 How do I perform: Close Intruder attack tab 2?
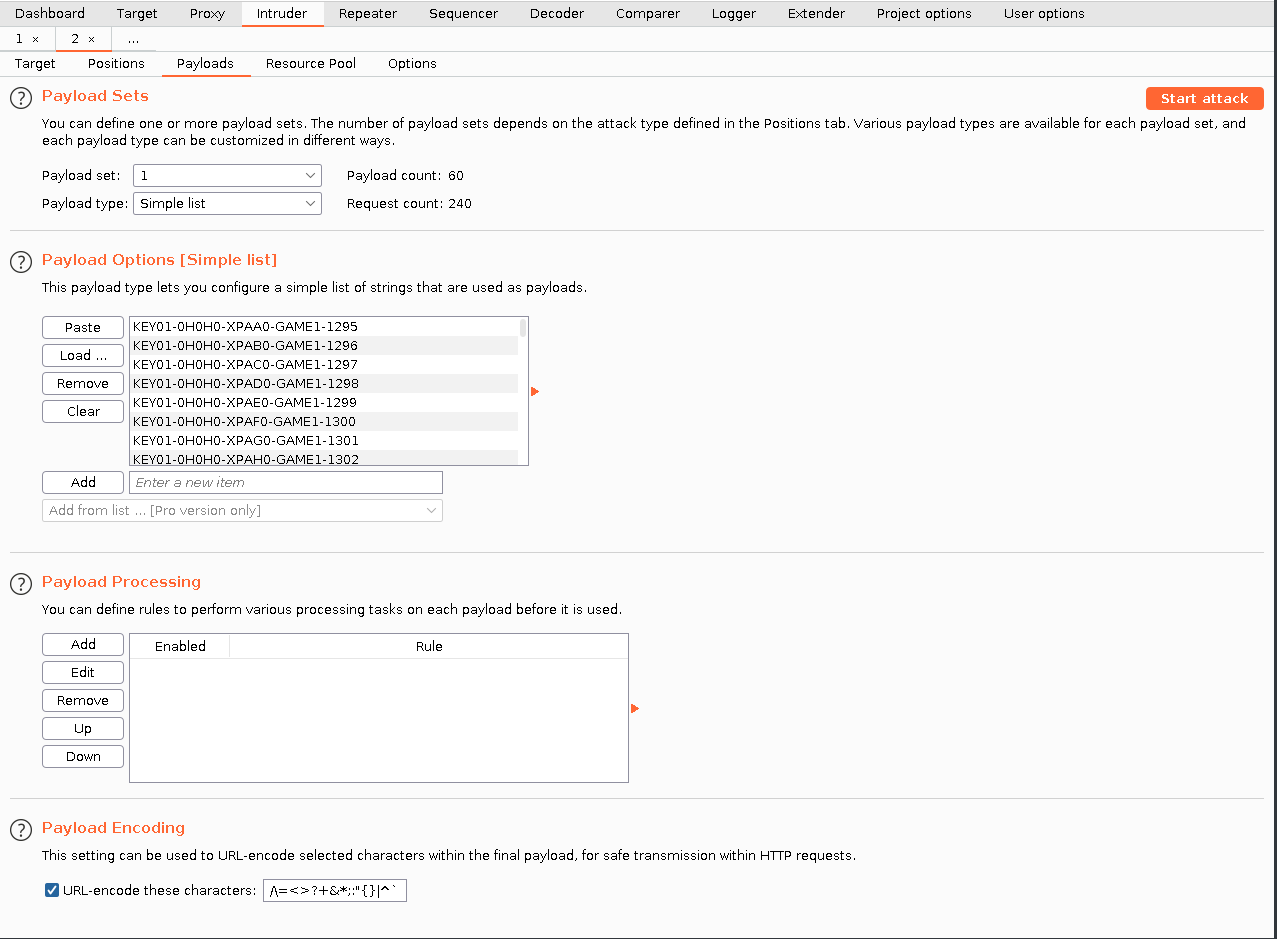coord(92,39)
